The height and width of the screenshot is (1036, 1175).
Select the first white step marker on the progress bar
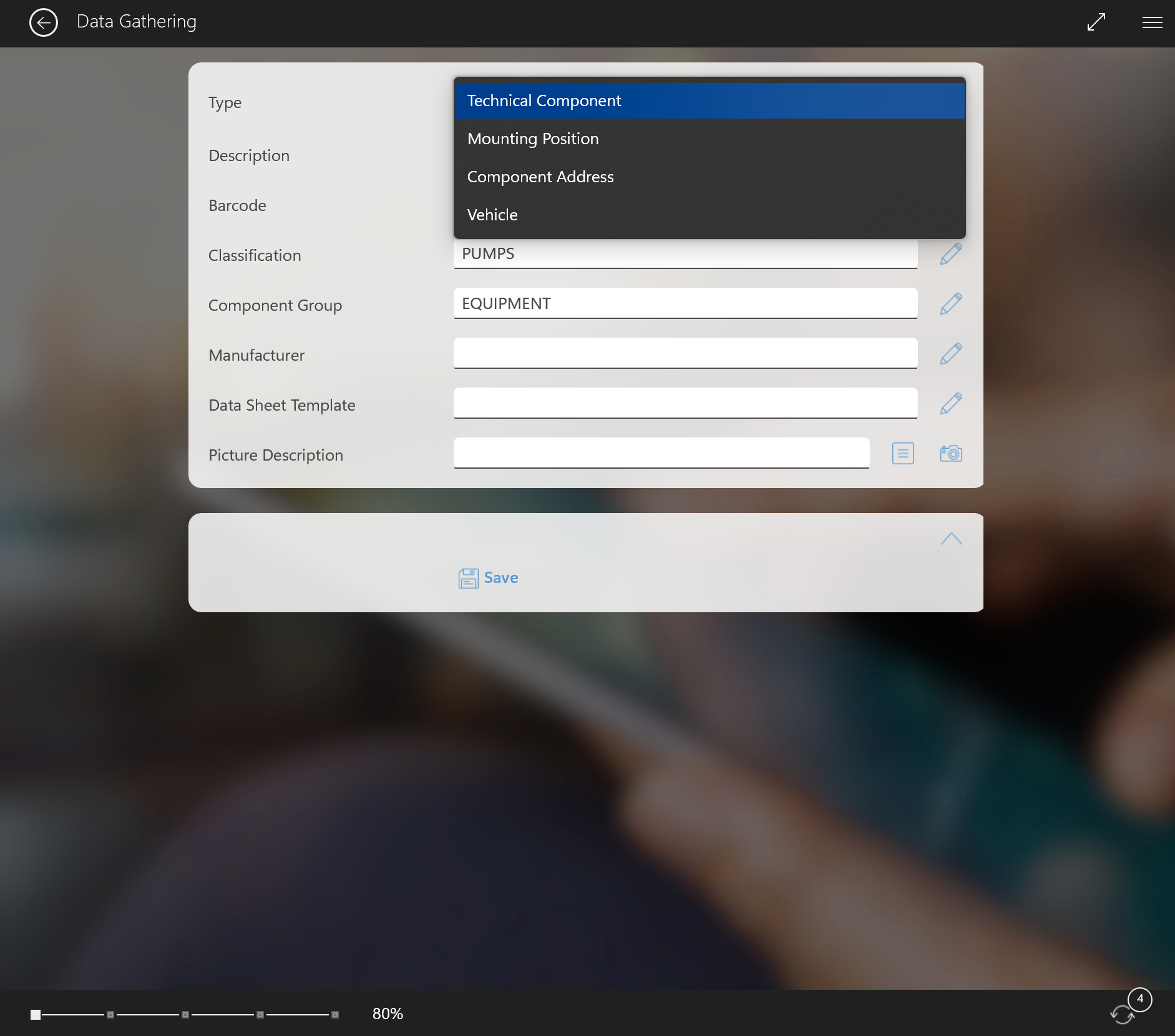click(36, 1015)
